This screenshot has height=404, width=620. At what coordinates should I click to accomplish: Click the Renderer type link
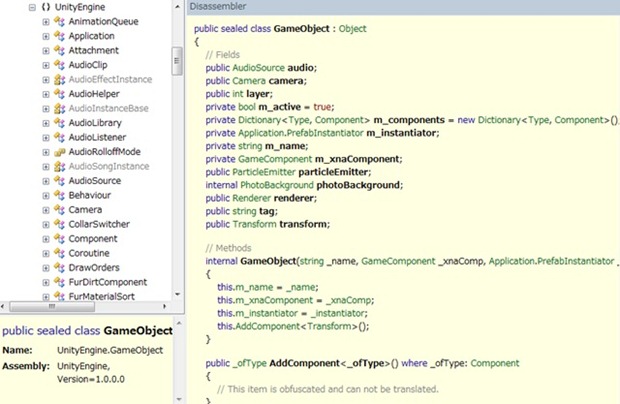click(249, 198)
